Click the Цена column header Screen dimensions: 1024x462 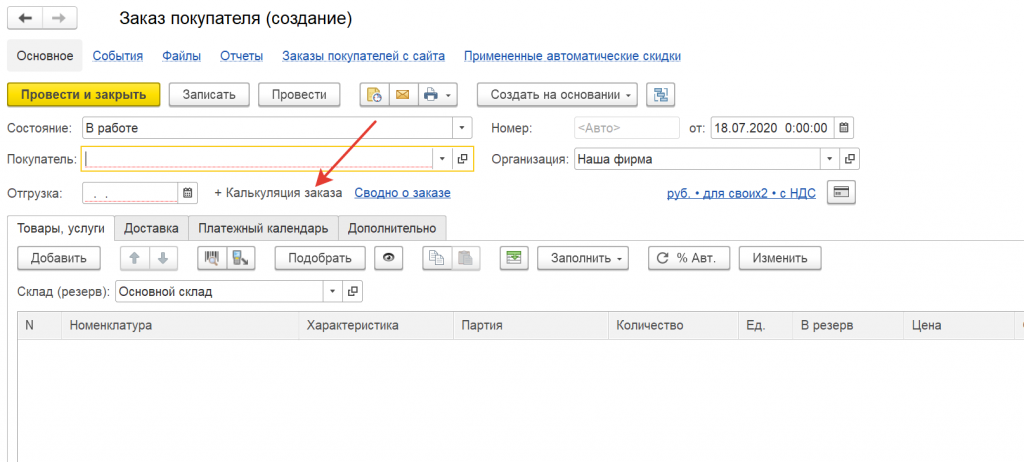(x=959, y=325)
